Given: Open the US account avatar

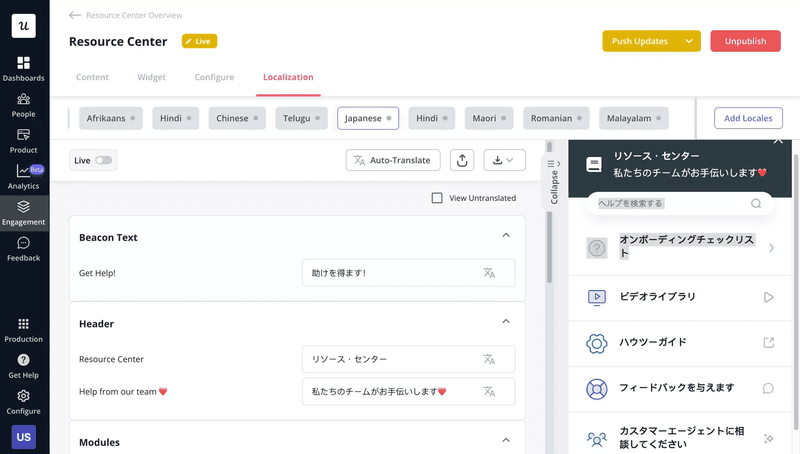Looking at the screenshot, I should coord(23,437).
